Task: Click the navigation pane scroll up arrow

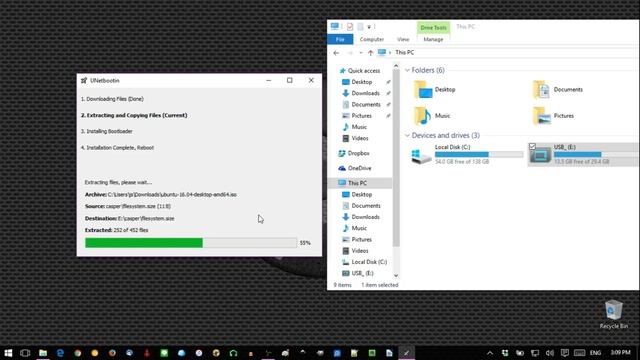Action: point(396,66)
